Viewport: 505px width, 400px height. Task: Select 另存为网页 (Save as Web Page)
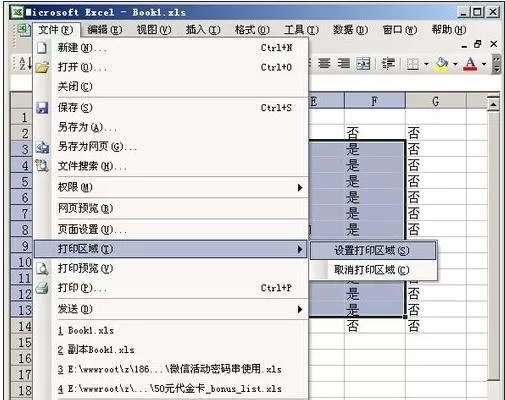click(171, 146)
